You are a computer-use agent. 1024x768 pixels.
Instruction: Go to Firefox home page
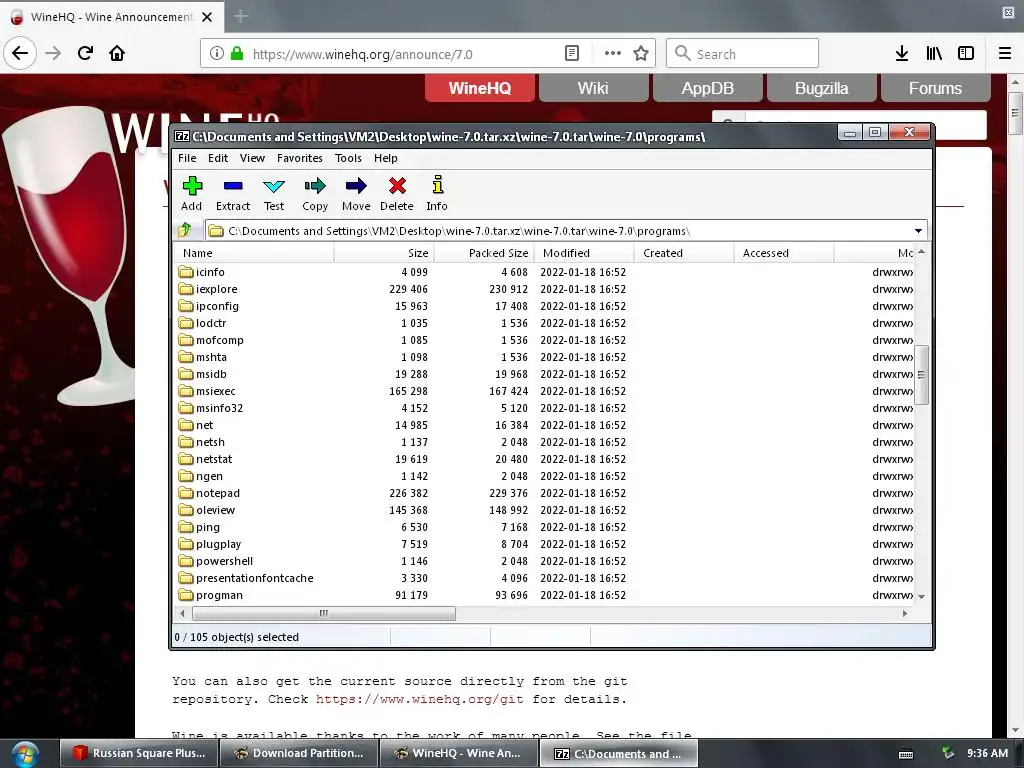117,53
